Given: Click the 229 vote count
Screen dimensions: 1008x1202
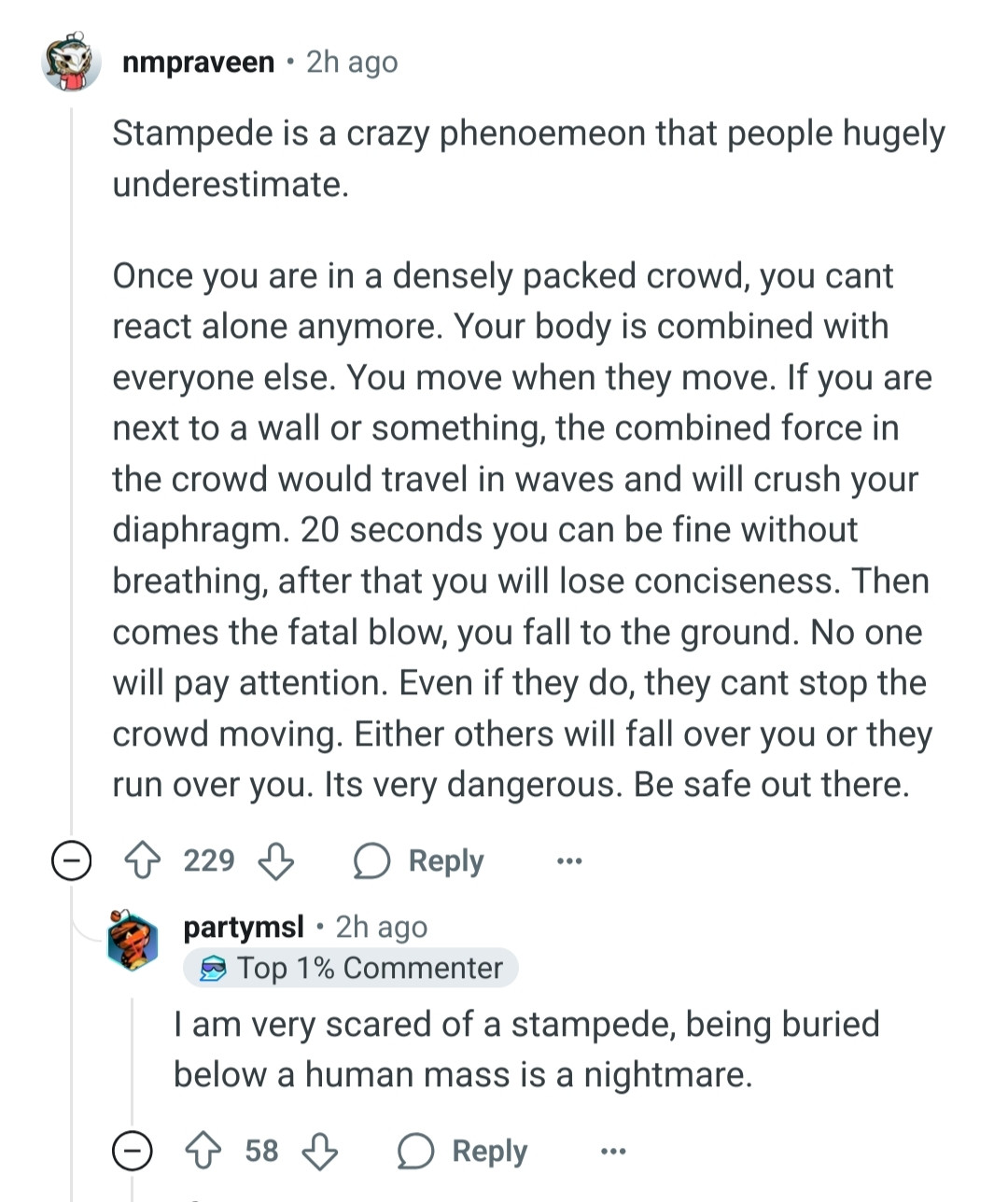Looking at the screenshot, I should pos(209,860).
